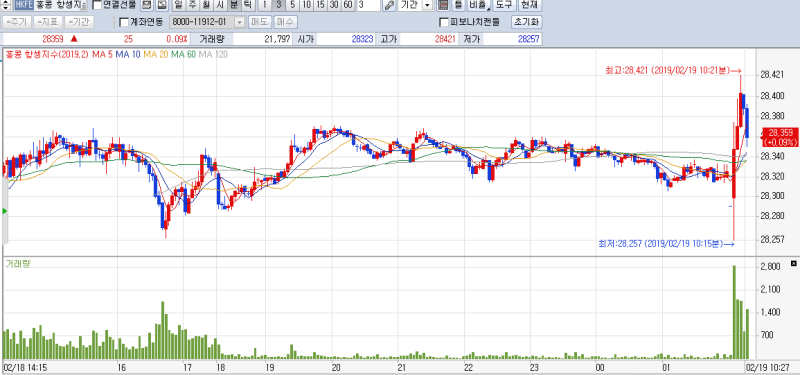Click the image export icon before 일

pos(162,5)
